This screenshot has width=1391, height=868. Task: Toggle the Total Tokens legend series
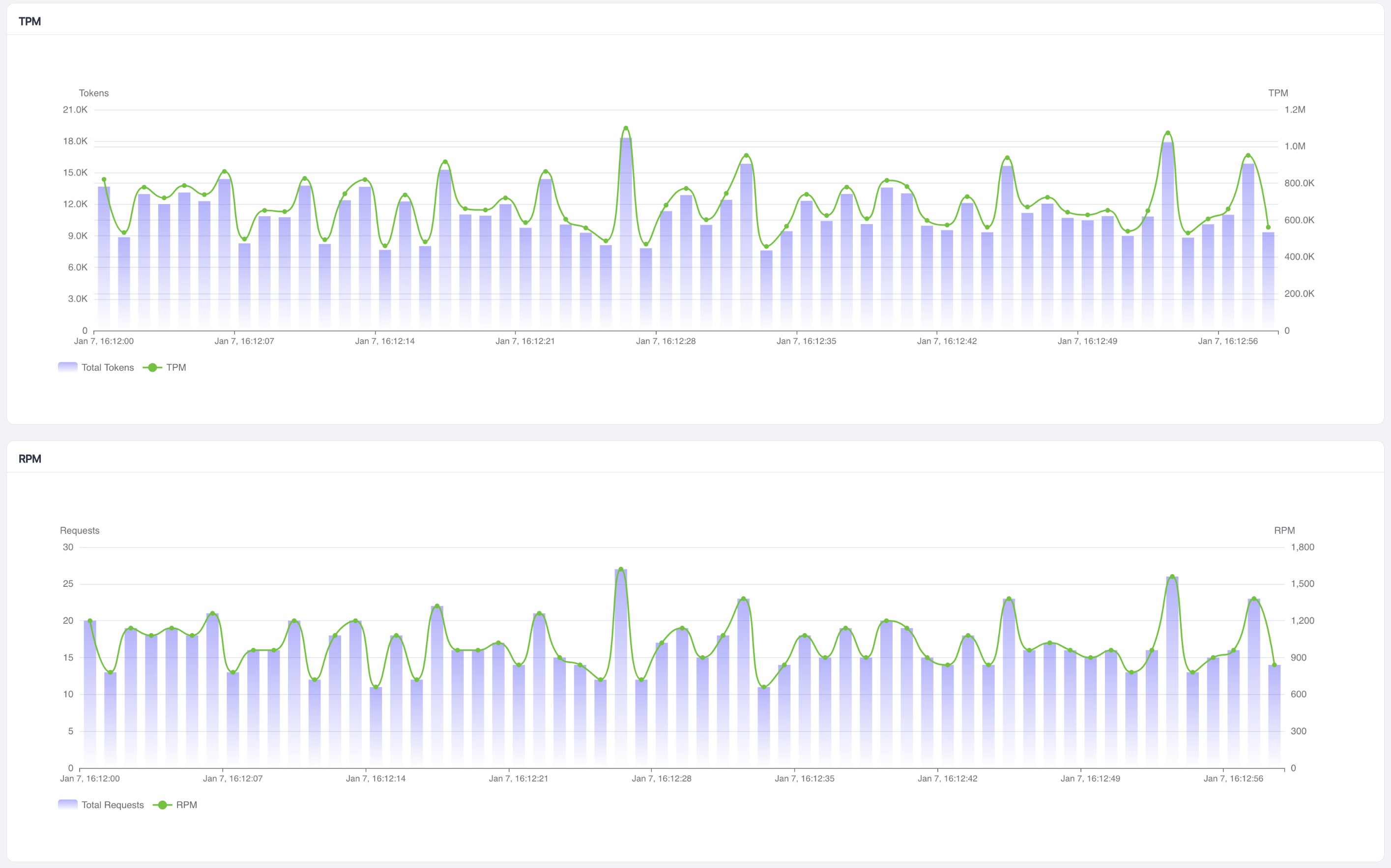tap(107, 368)
